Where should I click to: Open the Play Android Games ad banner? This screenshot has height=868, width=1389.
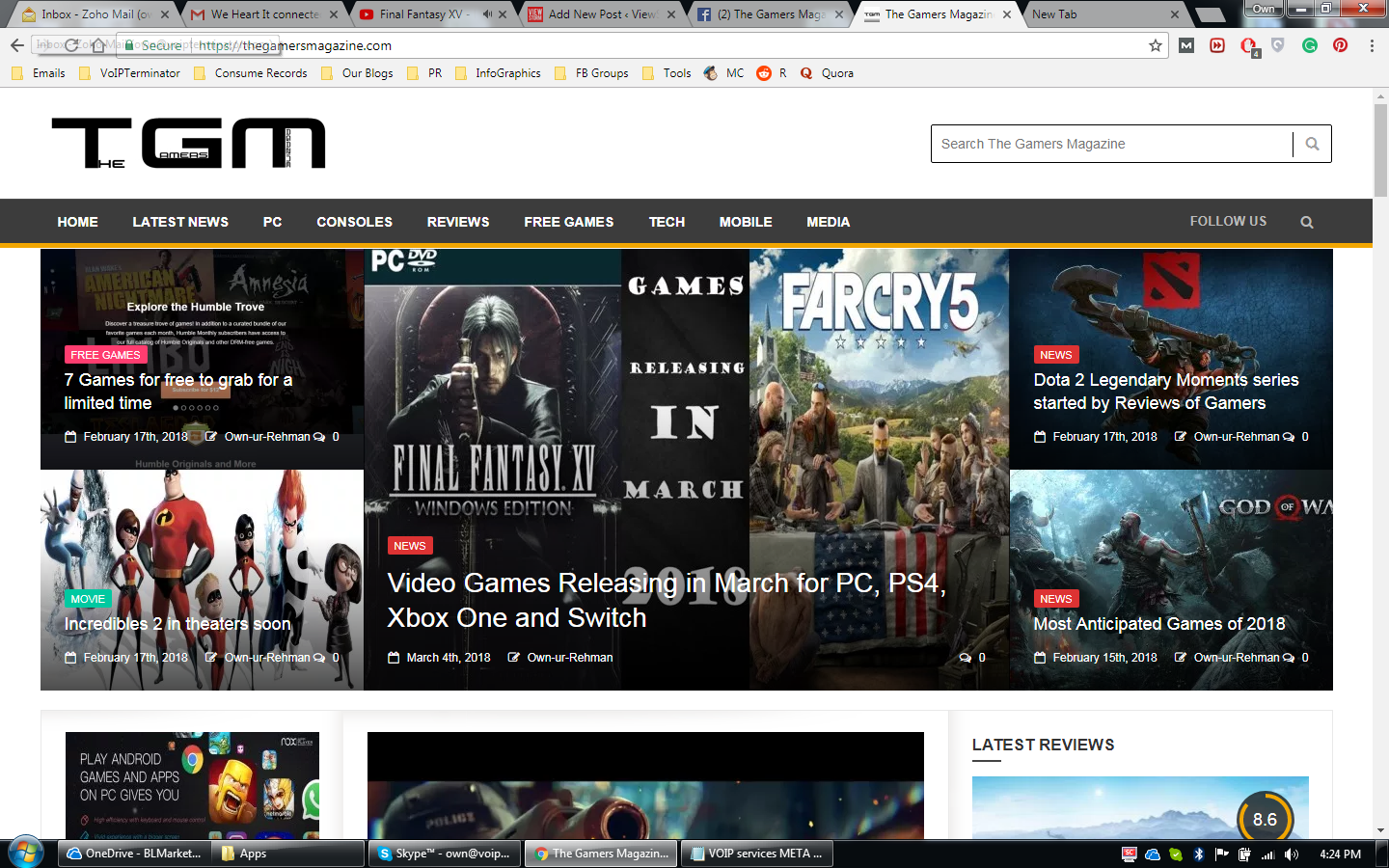coord(192,785)
